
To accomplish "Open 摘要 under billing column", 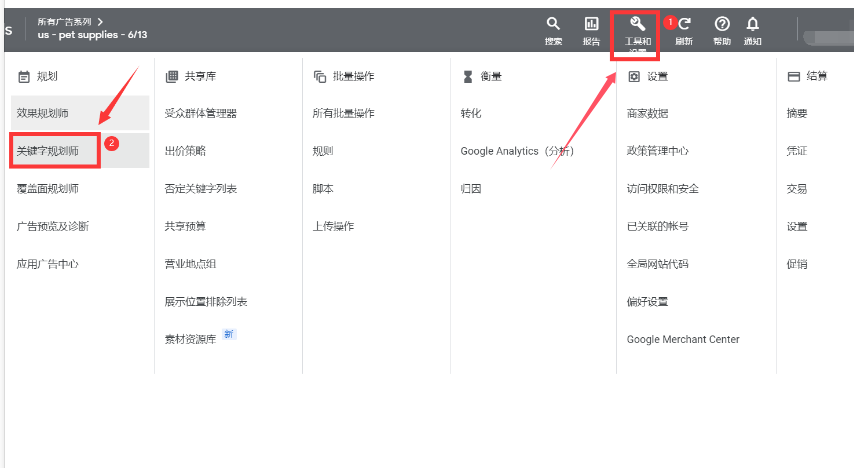I will tap(797, 113).
